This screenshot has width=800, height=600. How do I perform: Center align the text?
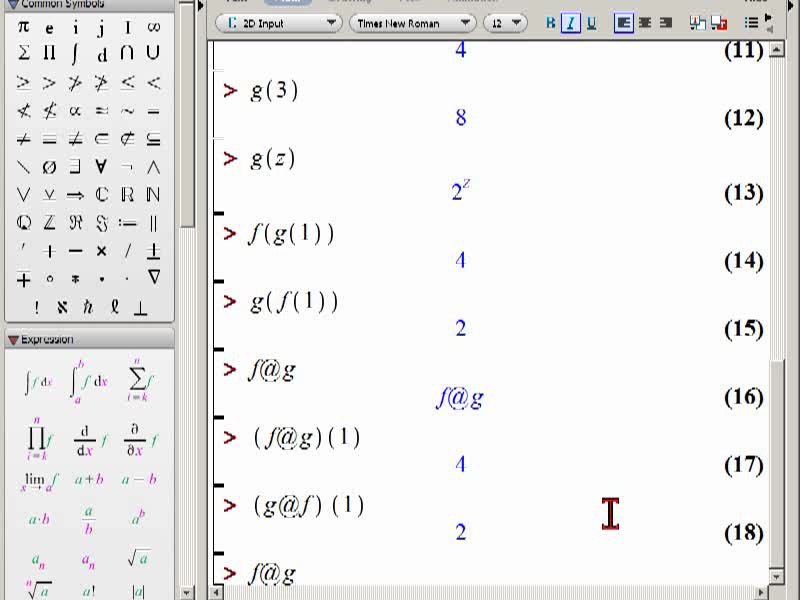coord(645,23)
